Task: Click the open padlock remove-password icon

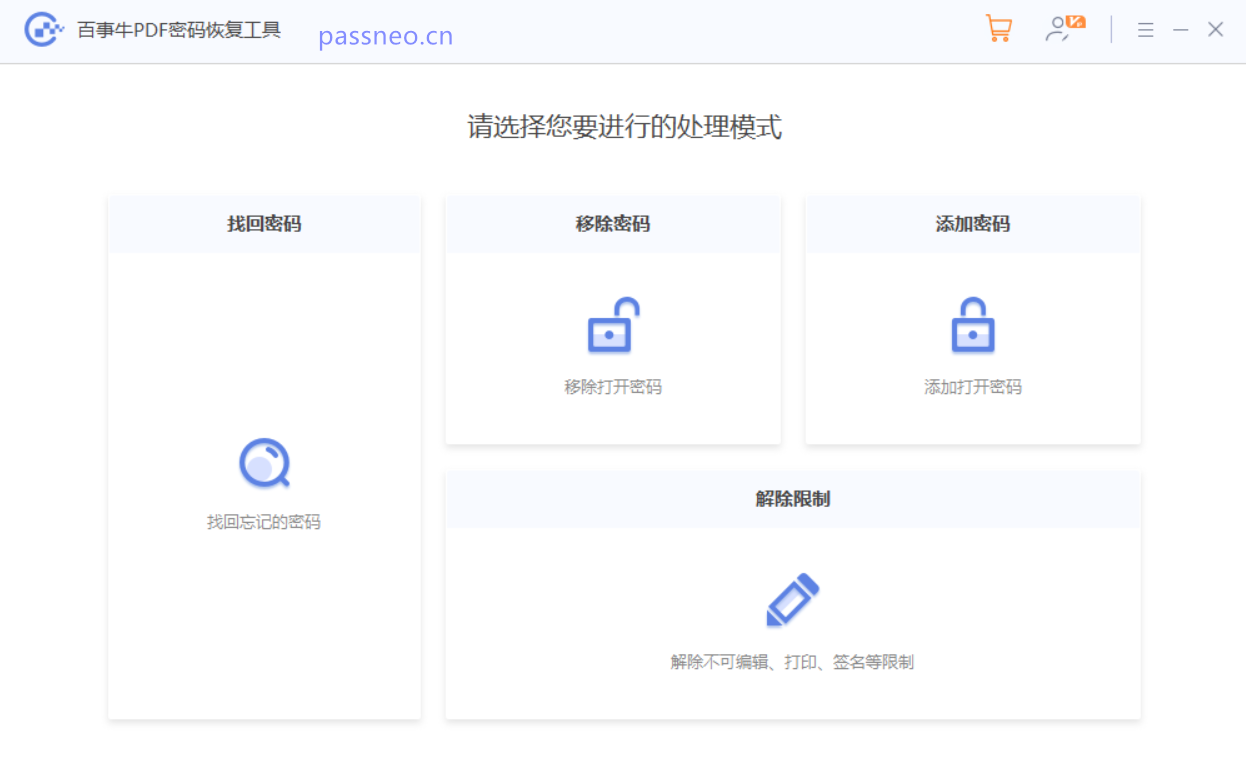Action: click(613, 325)
